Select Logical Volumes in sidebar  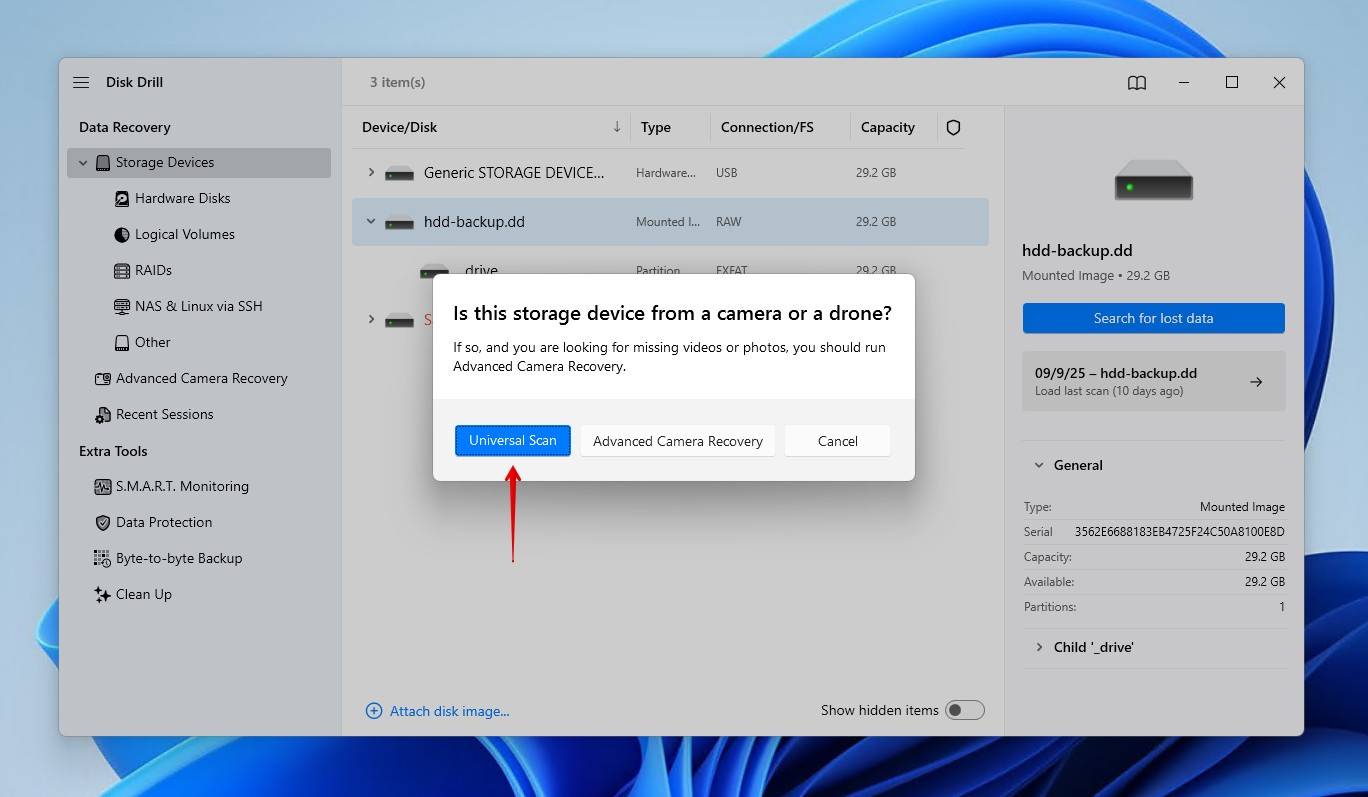pos(184,235)
